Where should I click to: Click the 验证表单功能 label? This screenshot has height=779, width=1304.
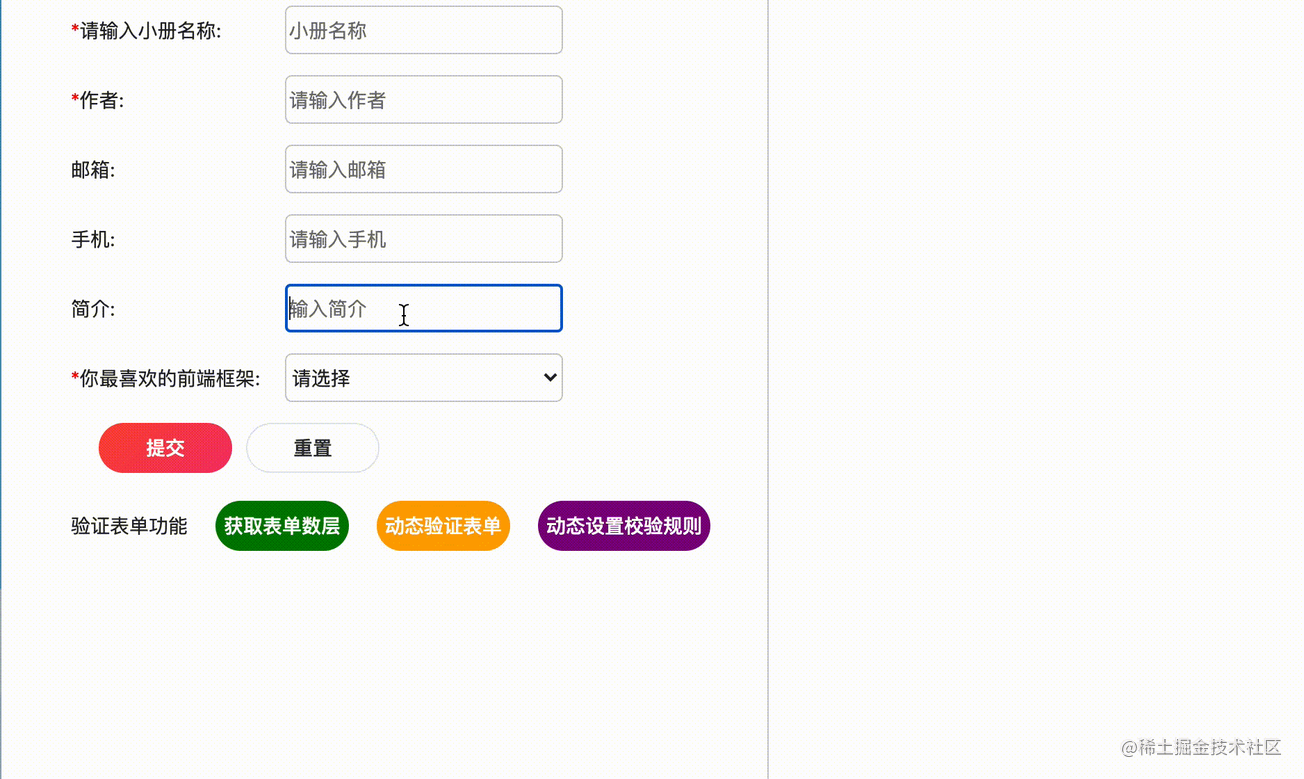click(x=130, y=525)
